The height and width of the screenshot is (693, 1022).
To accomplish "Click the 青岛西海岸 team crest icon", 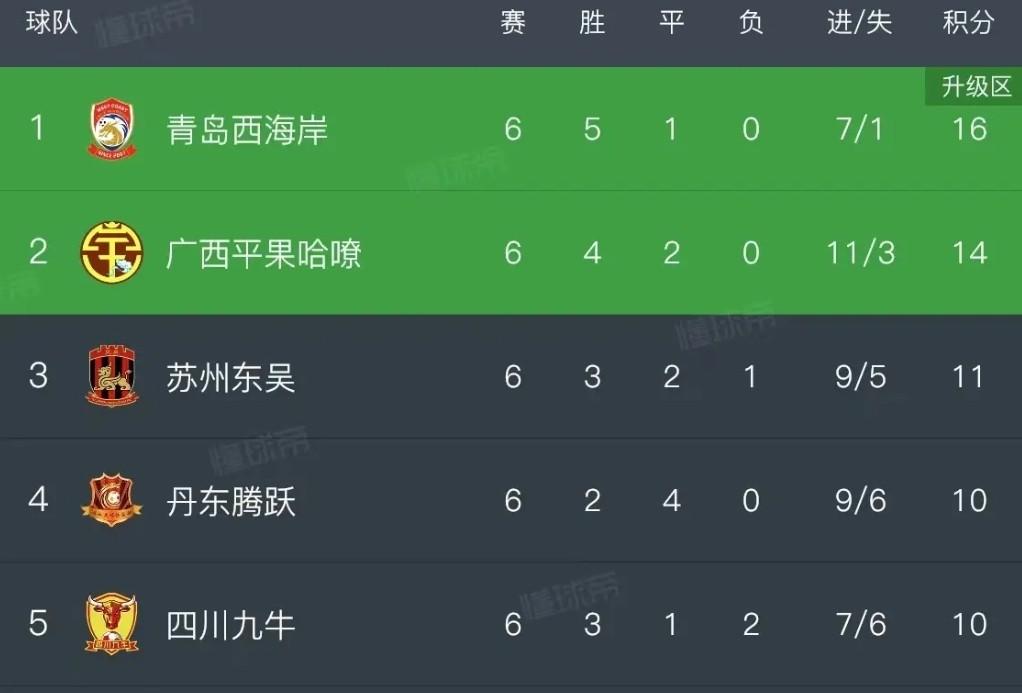I will [111, 129].
